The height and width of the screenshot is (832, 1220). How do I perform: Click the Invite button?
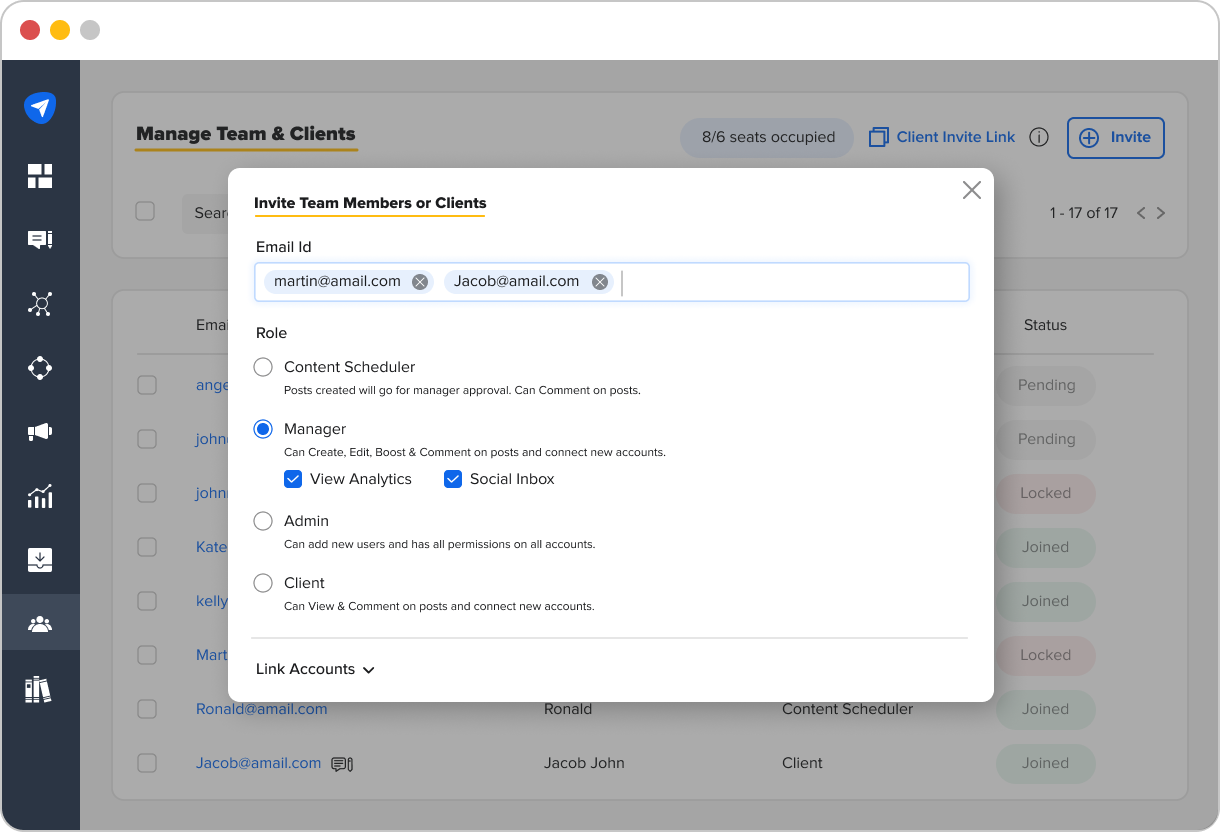1115,138
